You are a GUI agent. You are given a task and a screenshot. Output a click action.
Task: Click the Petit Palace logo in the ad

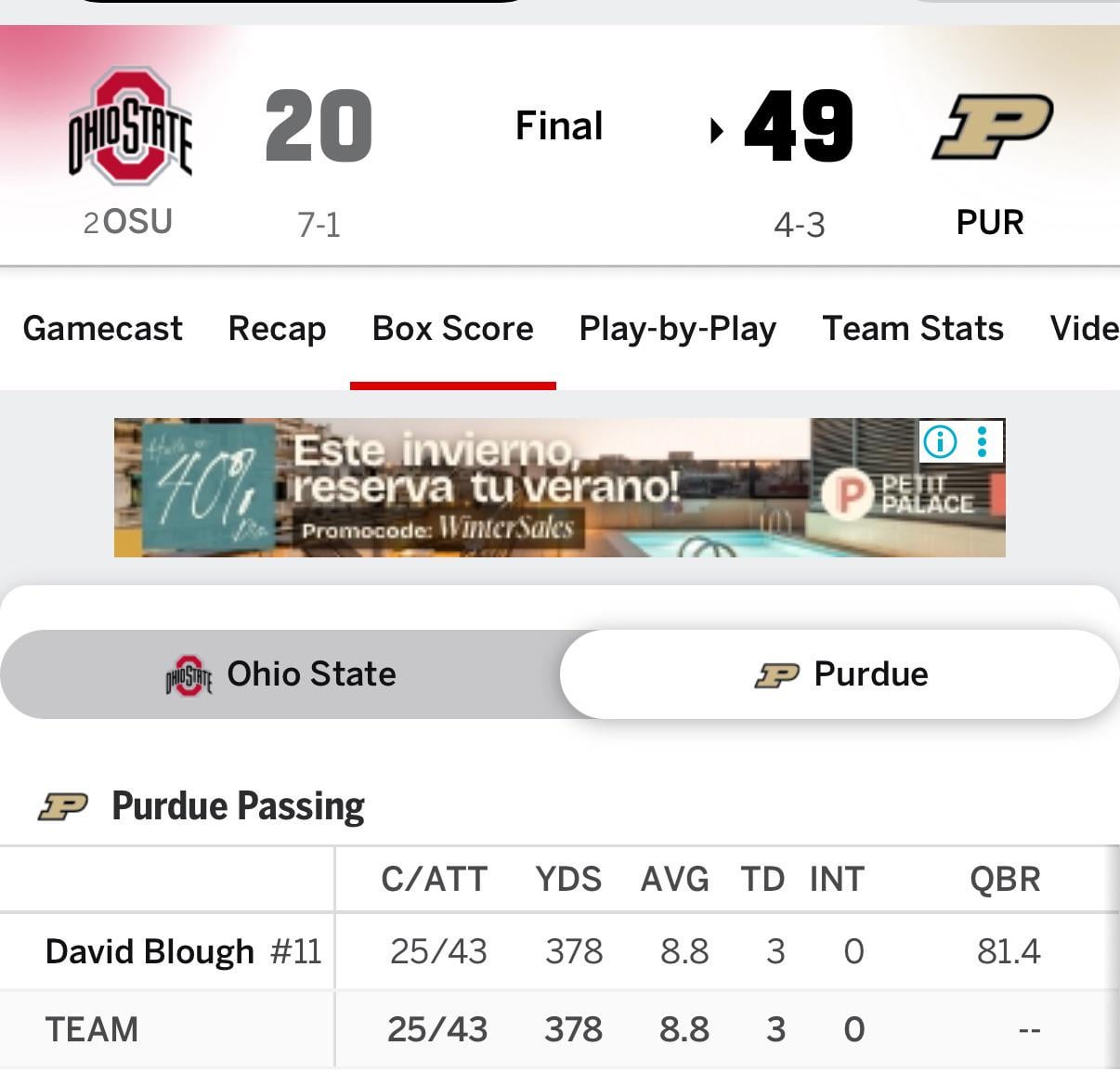(x=848, y=494)
